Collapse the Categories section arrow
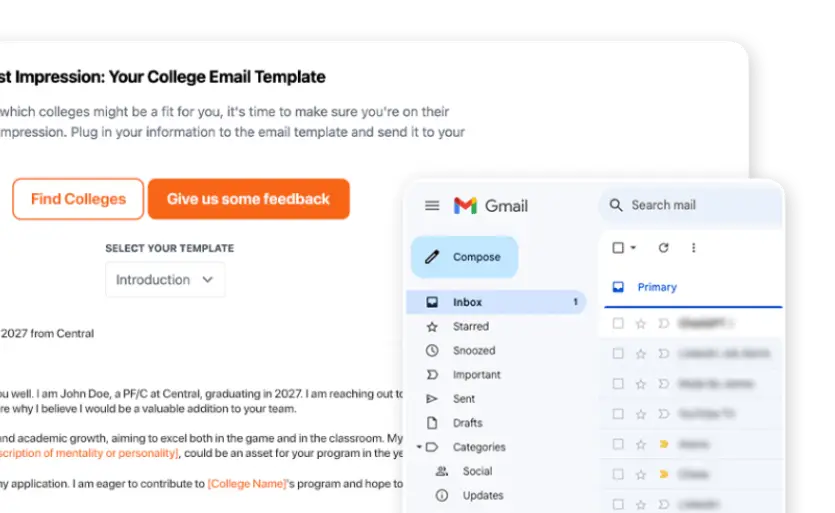The height and width of the screenshot is (513, 835). click(419, 447)
